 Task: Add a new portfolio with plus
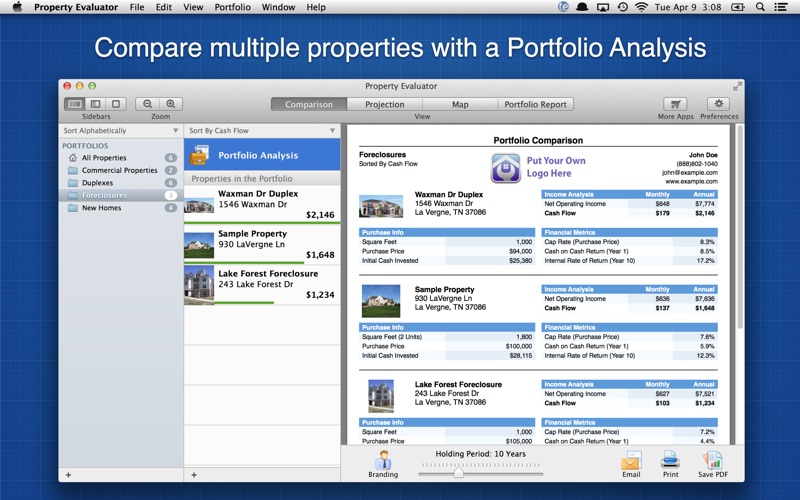pos(68,475)
